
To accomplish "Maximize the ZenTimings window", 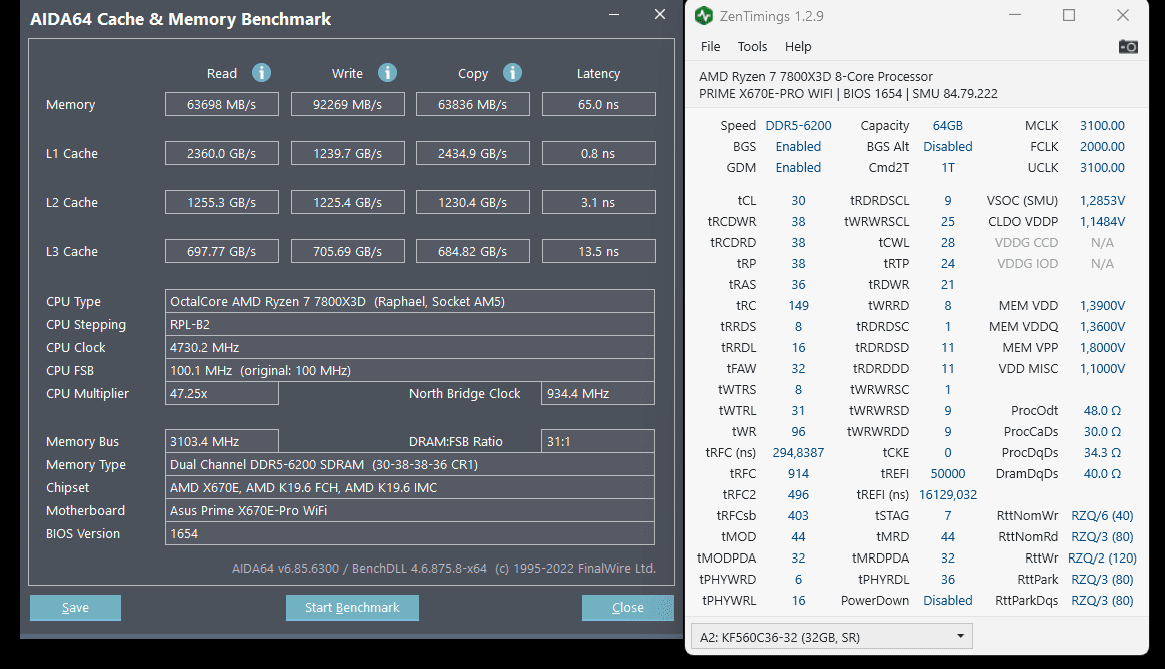I will coord(1068,16).
